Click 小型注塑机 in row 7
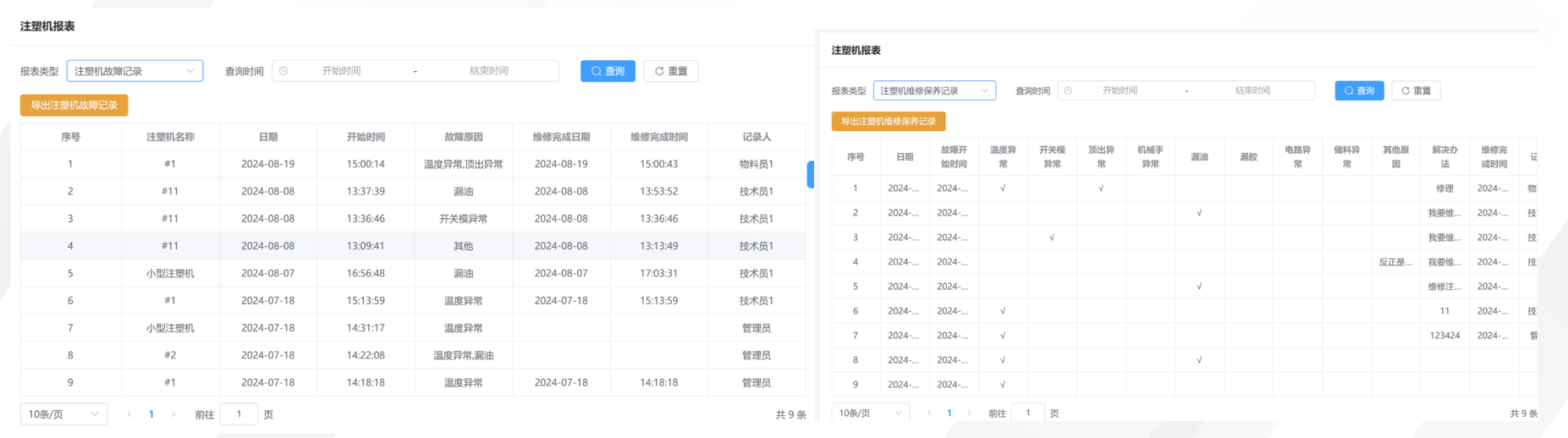The height and width of the screenshot is (438, 1568). [x=170, y=328]
